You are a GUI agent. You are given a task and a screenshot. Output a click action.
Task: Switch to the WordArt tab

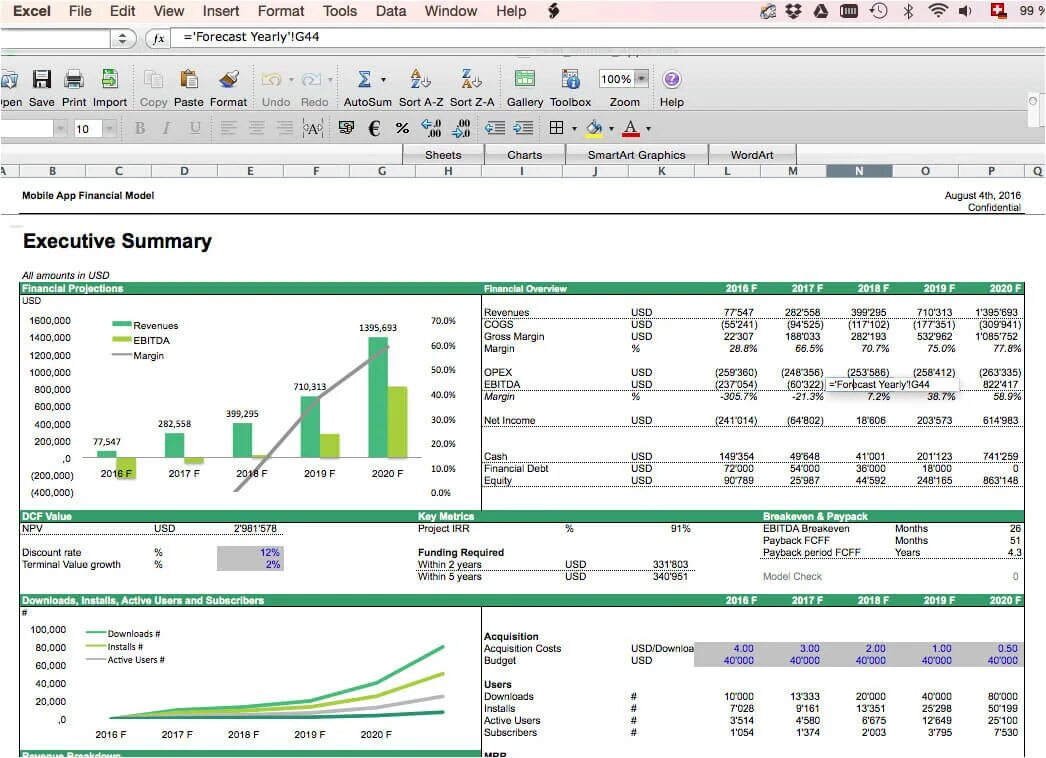click(x=752, y=155)
